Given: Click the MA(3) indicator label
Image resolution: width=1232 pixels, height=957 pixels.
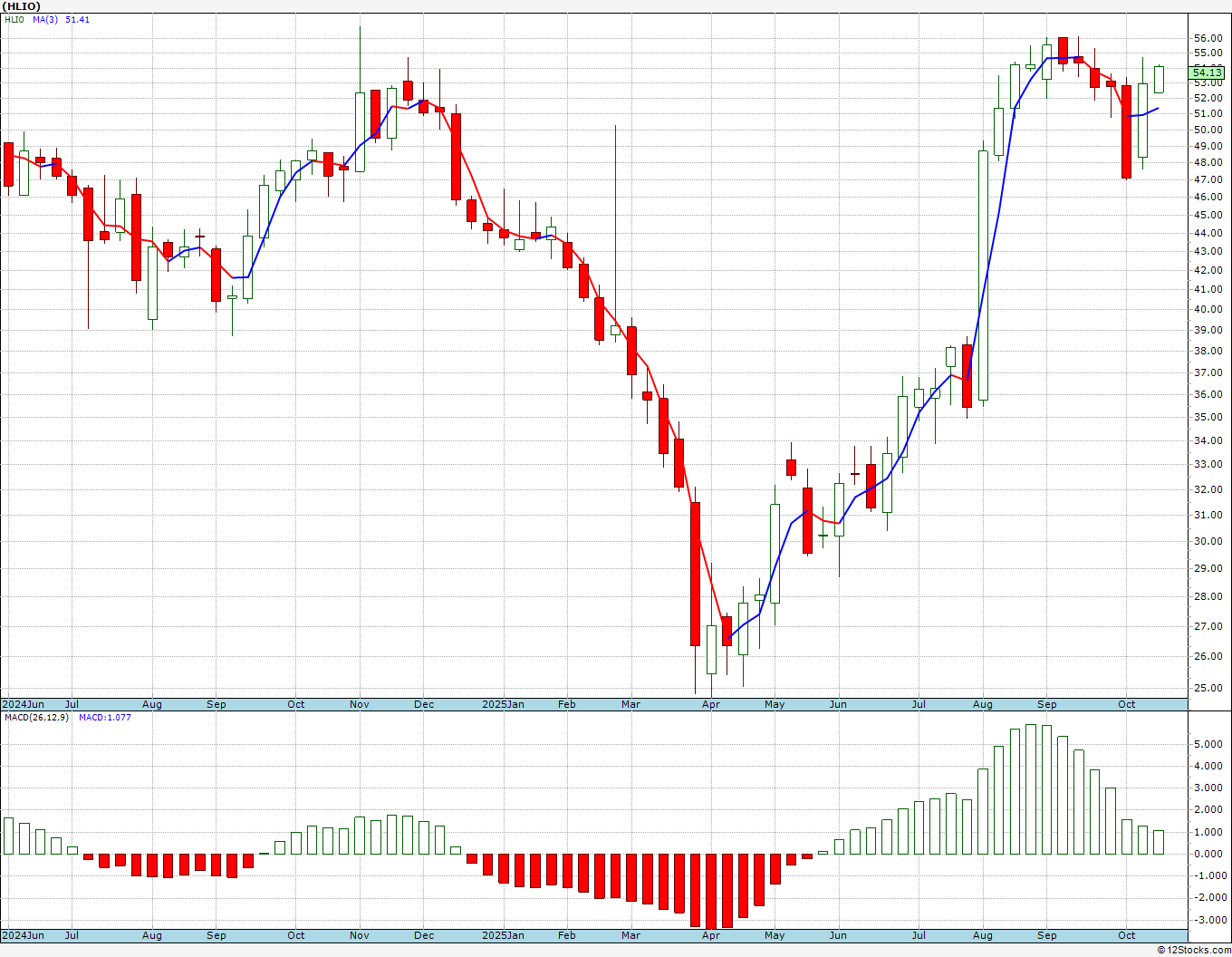Looking at the screenshot, I should (45, 20).
